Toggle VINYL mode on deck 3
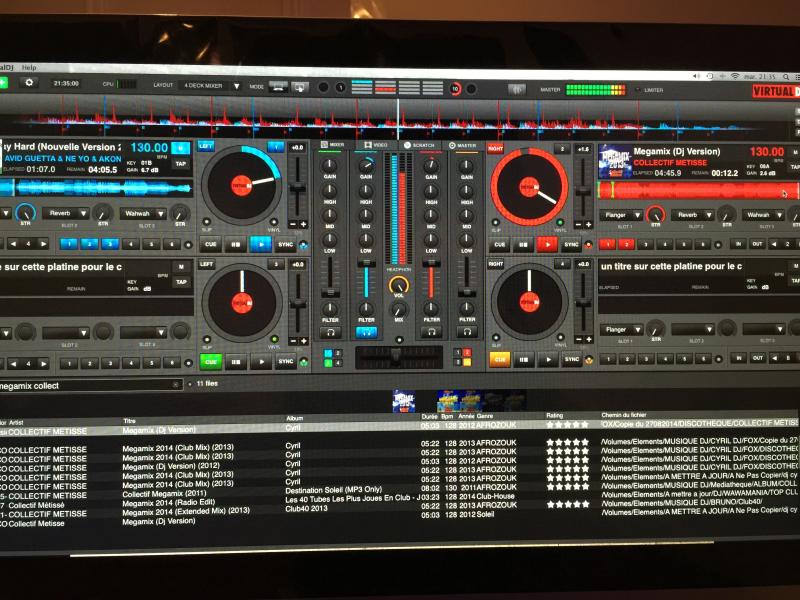Image resolution: width=800 pixels, height=600 pixels. (274, 339)
